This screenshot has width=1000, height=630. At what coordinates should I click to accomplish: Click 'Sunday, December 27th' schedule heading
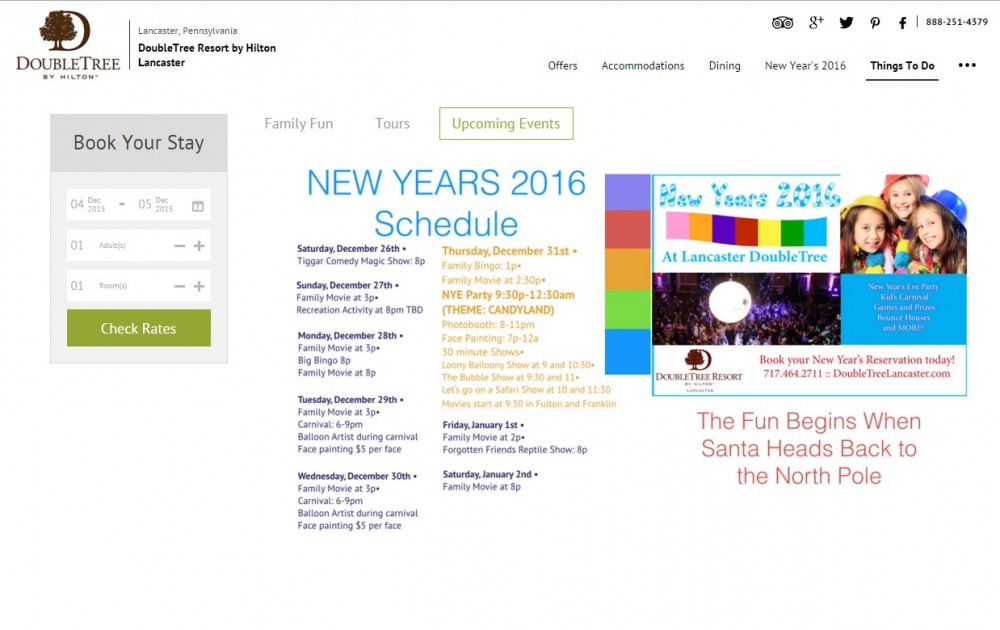[x=347, y=285]
